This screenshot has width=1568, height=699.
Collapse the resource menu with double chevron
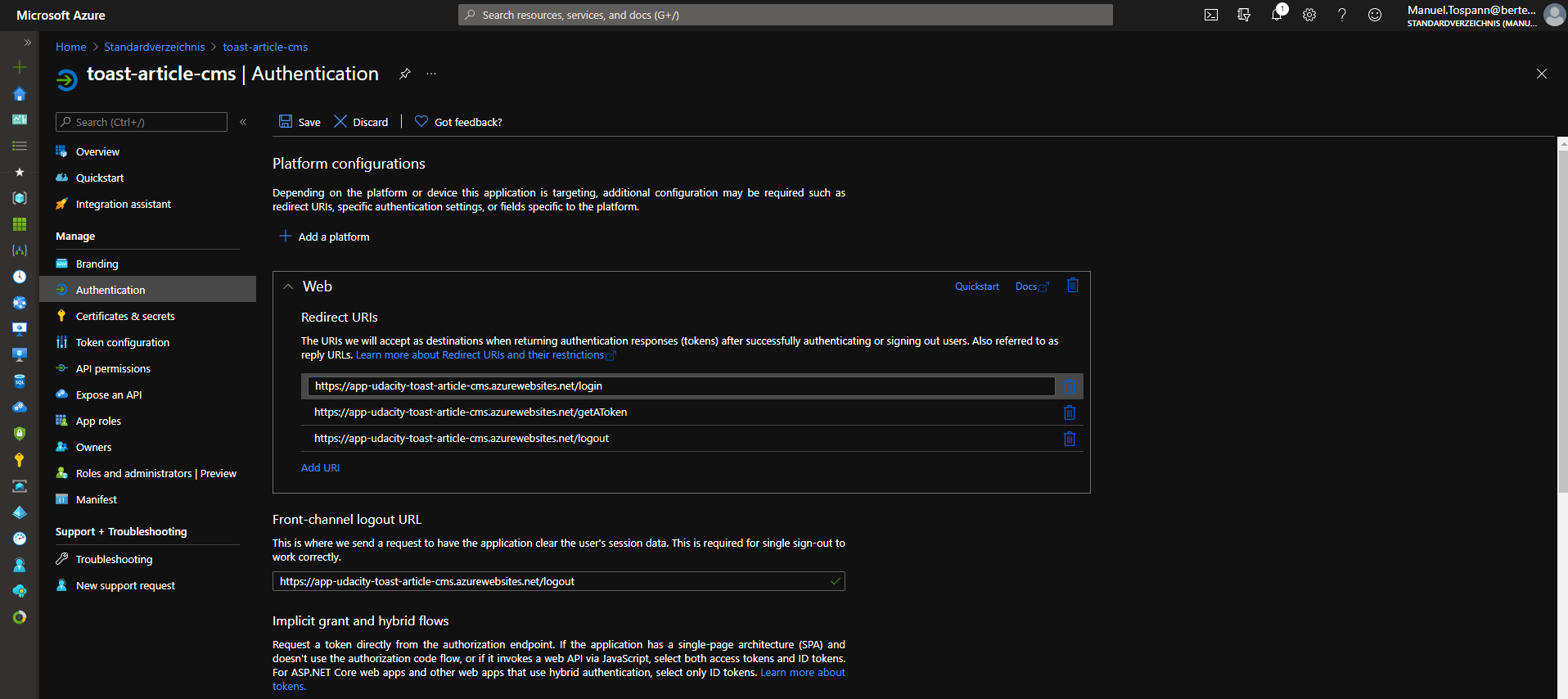tap(243, 122)
